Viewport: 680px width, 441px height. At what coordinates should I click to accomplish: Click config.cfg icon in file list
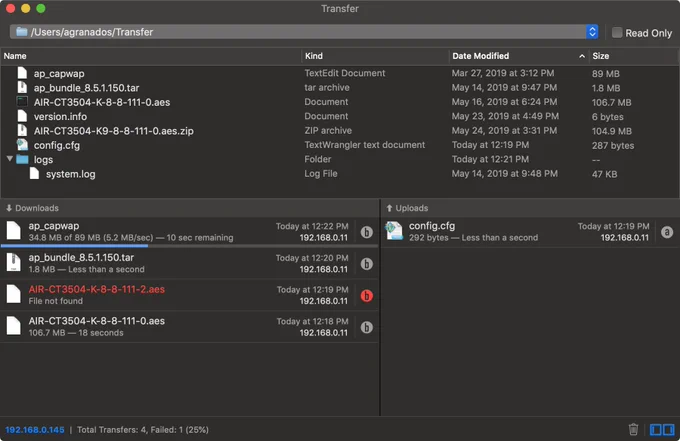tap(22, 144)
